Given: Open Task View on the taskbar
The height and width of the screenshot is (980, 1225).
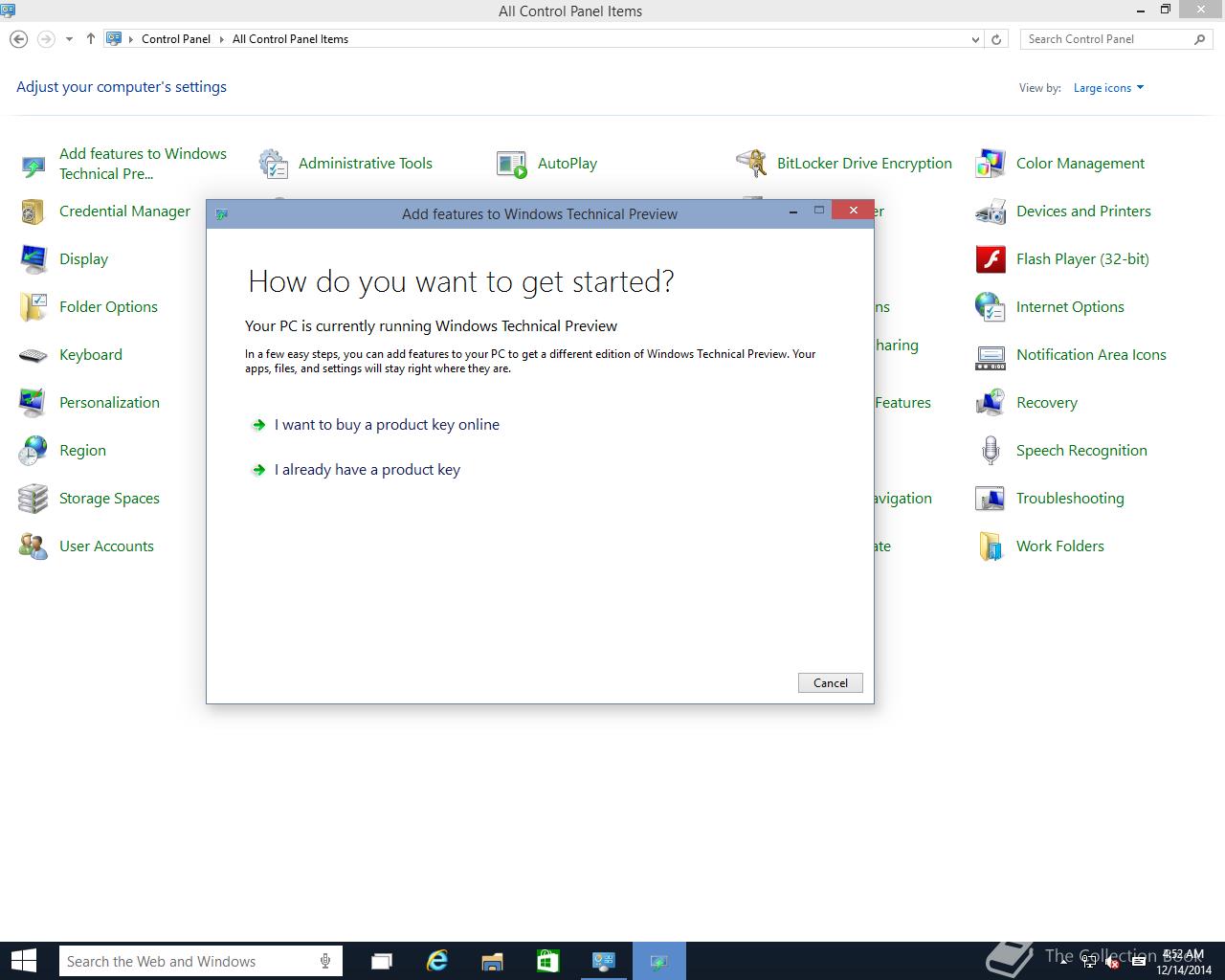Looking at the screenshot, I should point(382,961).
